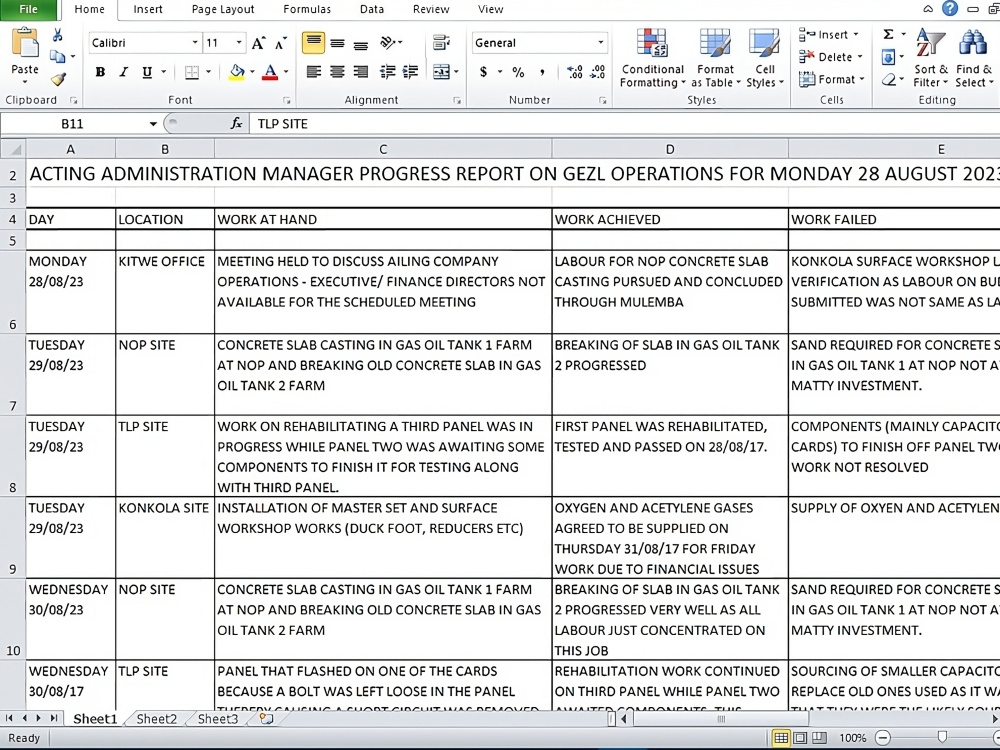Set Top Align for cell
This screenshot has width=1000, height=750.
tap(313, 43)
